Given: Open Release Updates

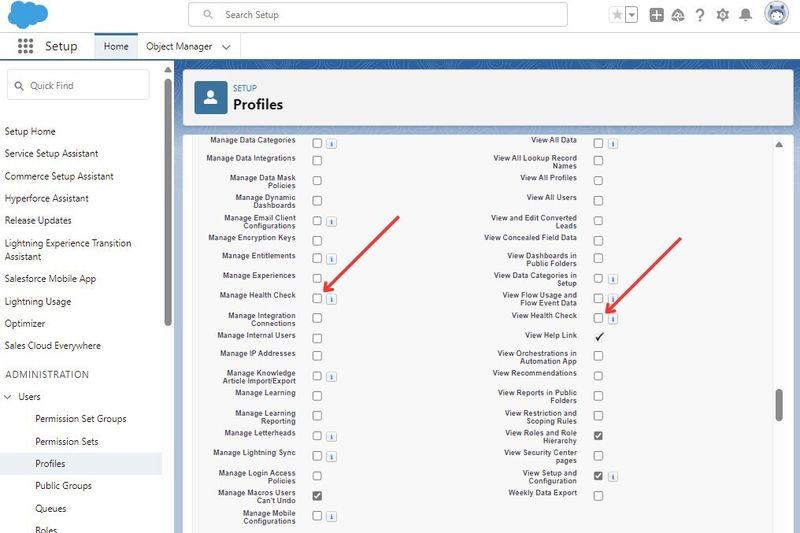Looking at the screenshot, I should [38, 220].
